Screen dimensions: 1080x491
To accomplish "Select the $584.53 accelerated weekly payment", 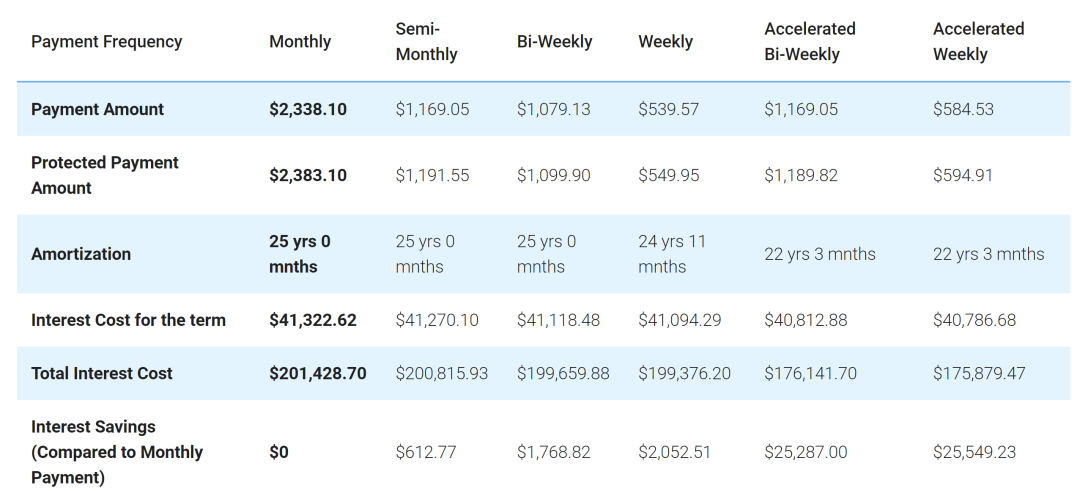I will (963, 109).
